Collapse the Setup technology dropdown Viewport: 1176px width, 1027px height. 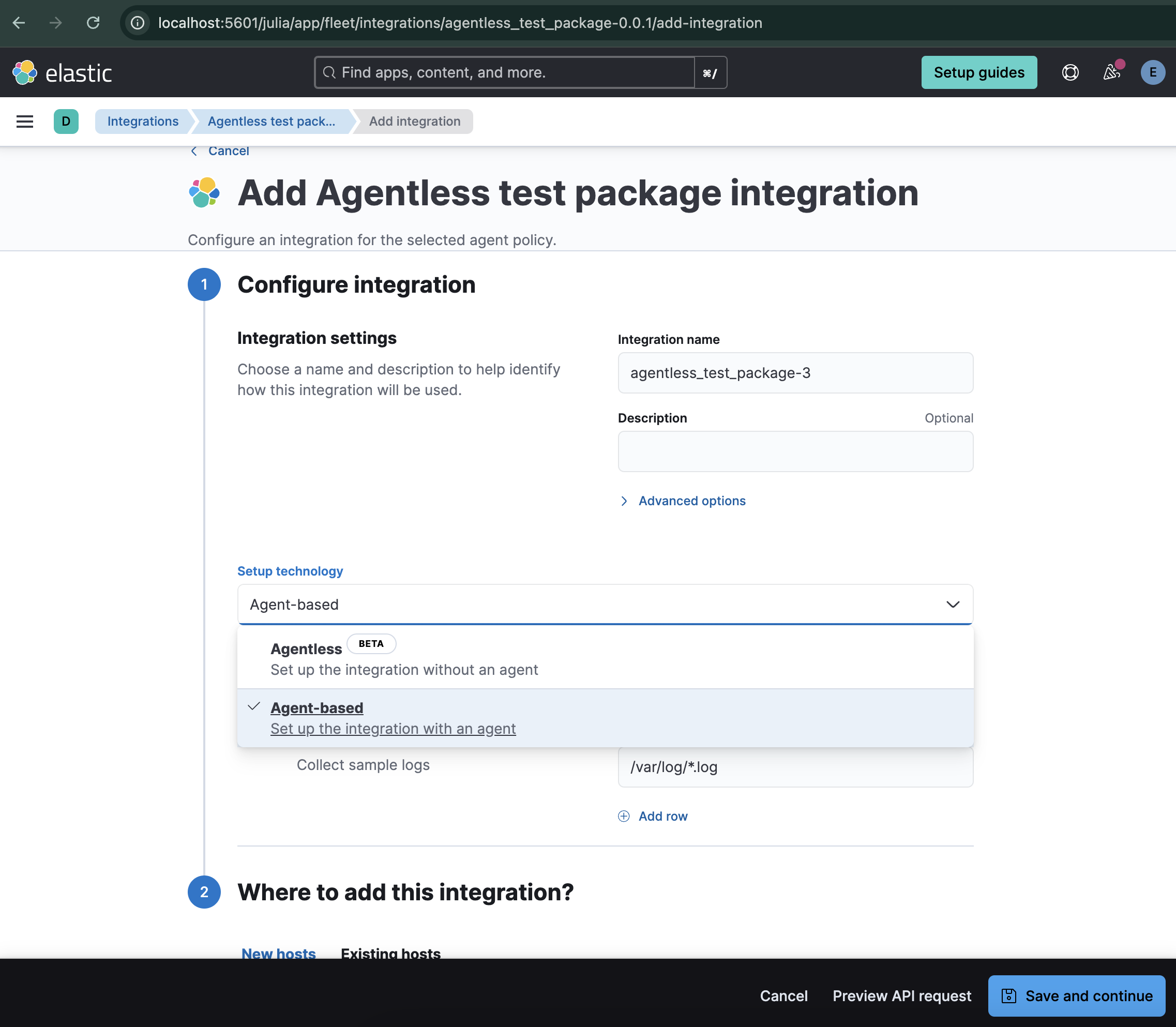(605, 605)
